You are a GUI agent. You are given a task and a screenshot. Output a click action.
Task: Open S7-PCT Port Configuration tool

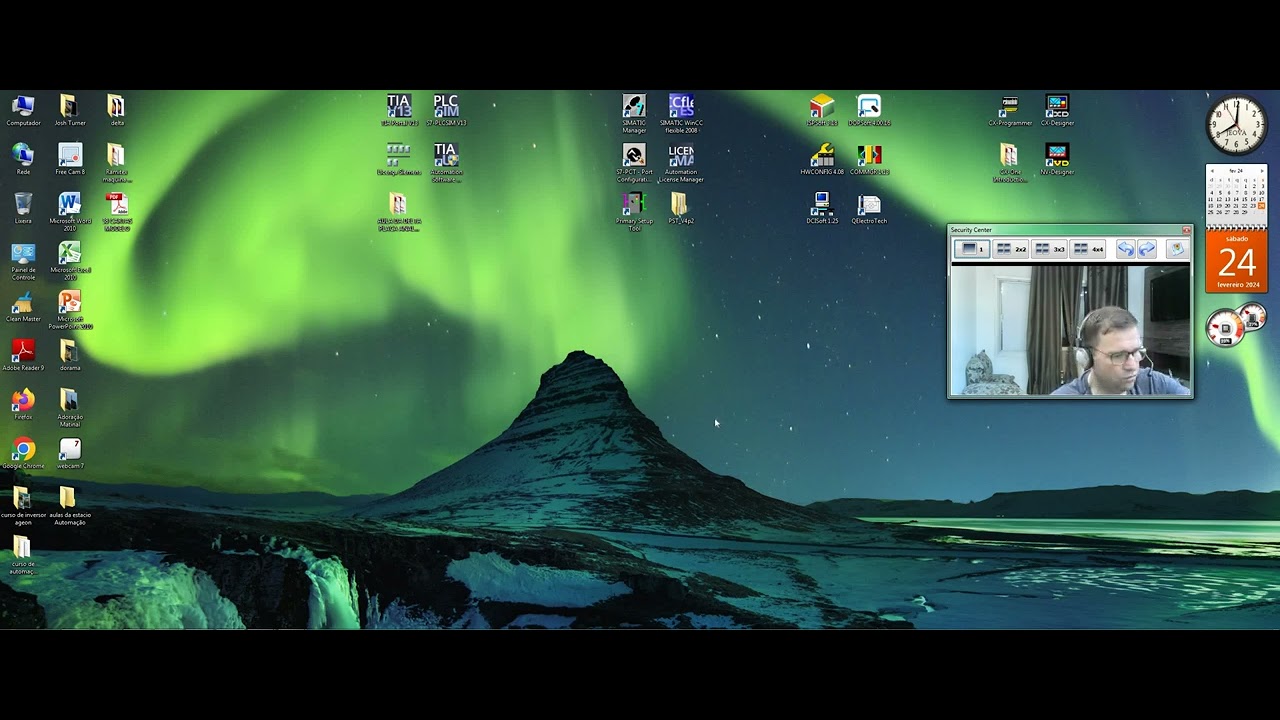tap(634, 162)
